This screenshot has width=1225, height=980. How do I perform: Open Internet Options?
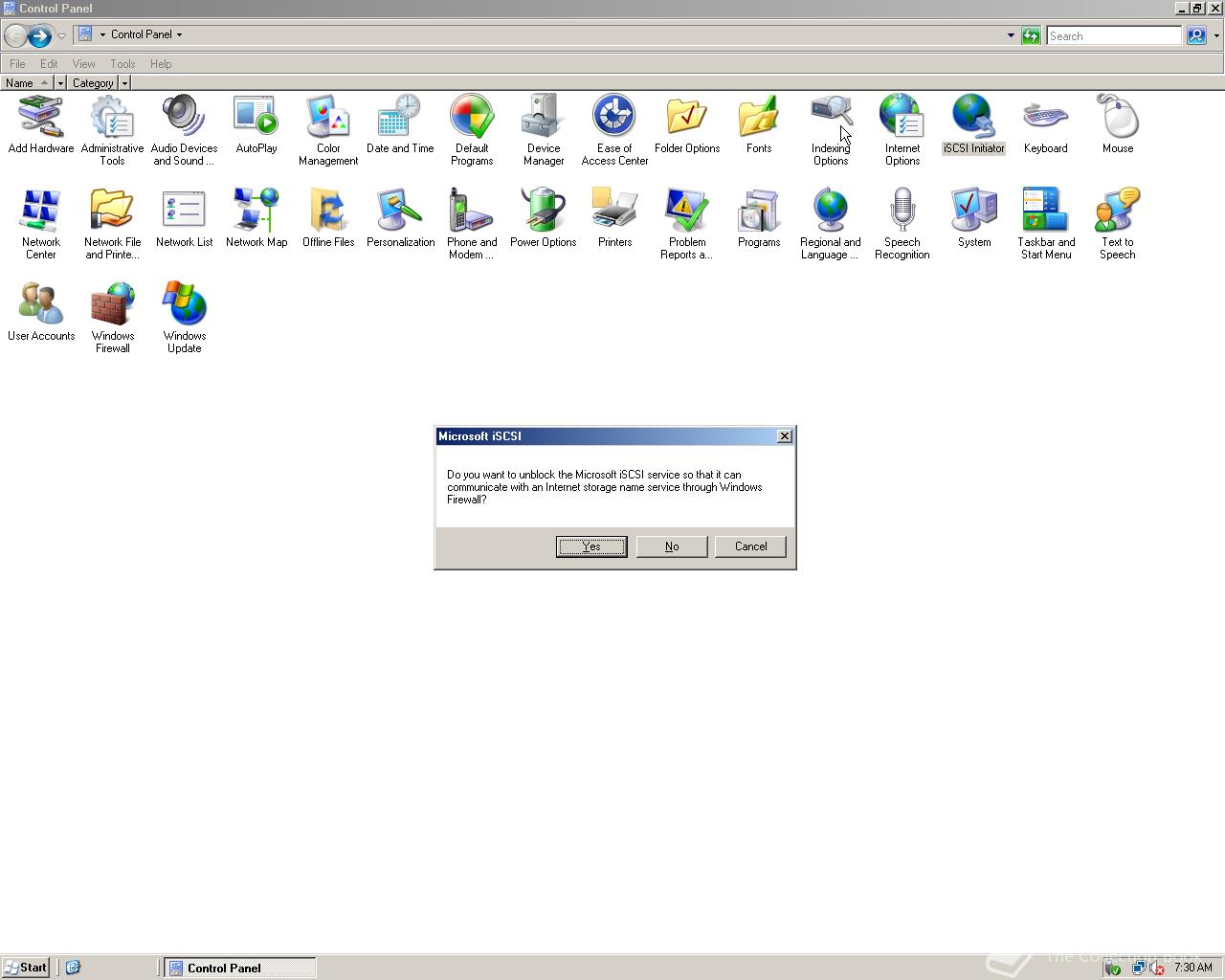[902, 130]
